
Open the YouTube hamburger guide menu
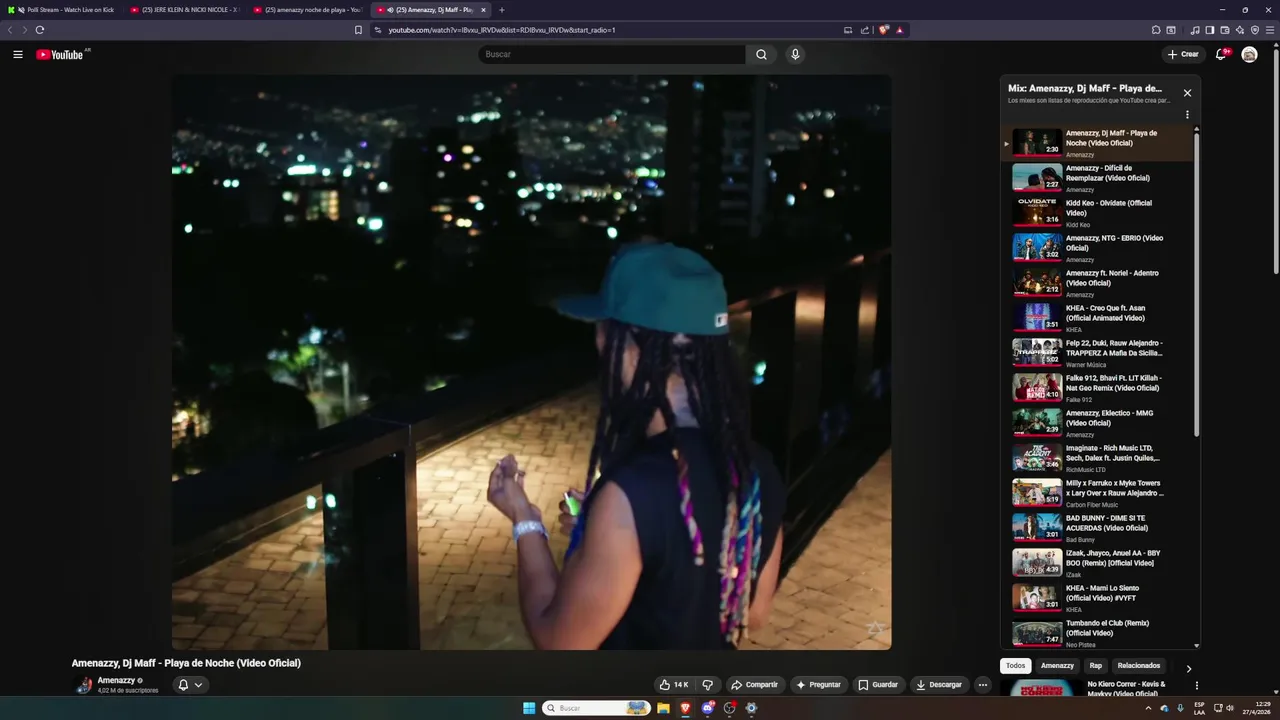click(18, 54)
